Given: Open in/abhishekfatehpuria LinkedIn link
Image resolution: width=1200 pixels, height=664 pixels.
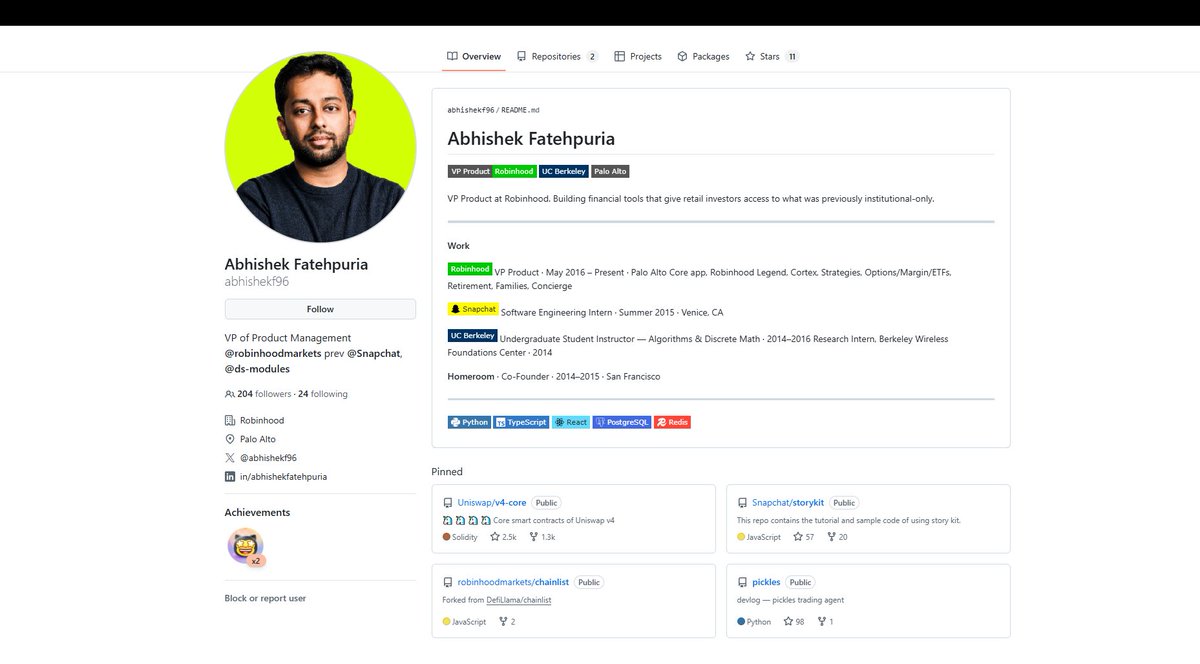Looking at the screenshot, I should click(x=283, y=477).
